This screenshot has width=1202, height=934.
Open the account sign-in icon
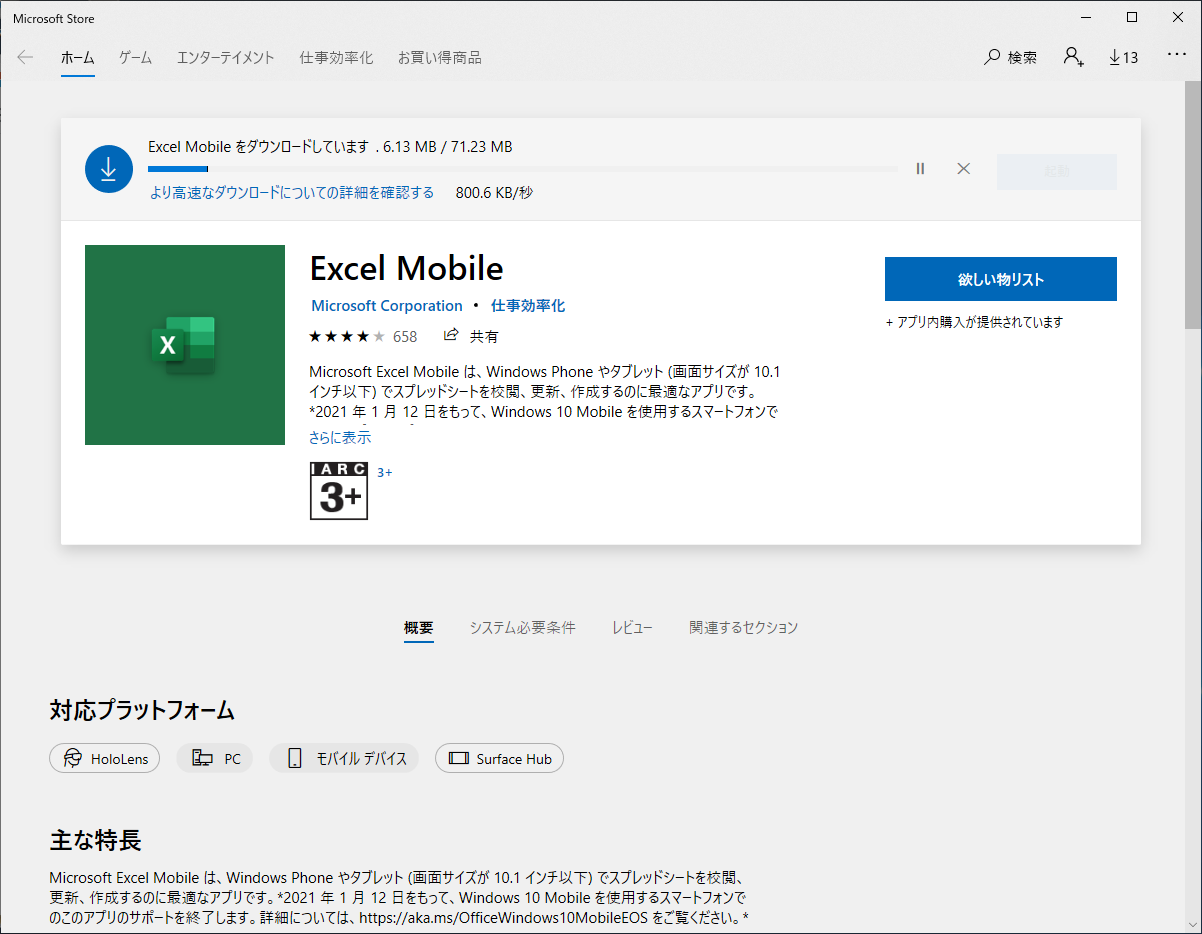[x=1073, y=58]
